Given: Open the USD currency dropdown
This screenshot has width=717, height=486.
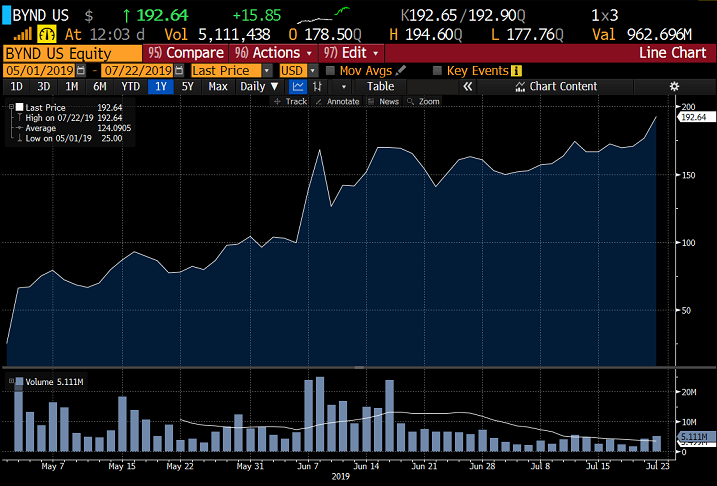Looking at the screenshot, I should [x=313, y=71].
